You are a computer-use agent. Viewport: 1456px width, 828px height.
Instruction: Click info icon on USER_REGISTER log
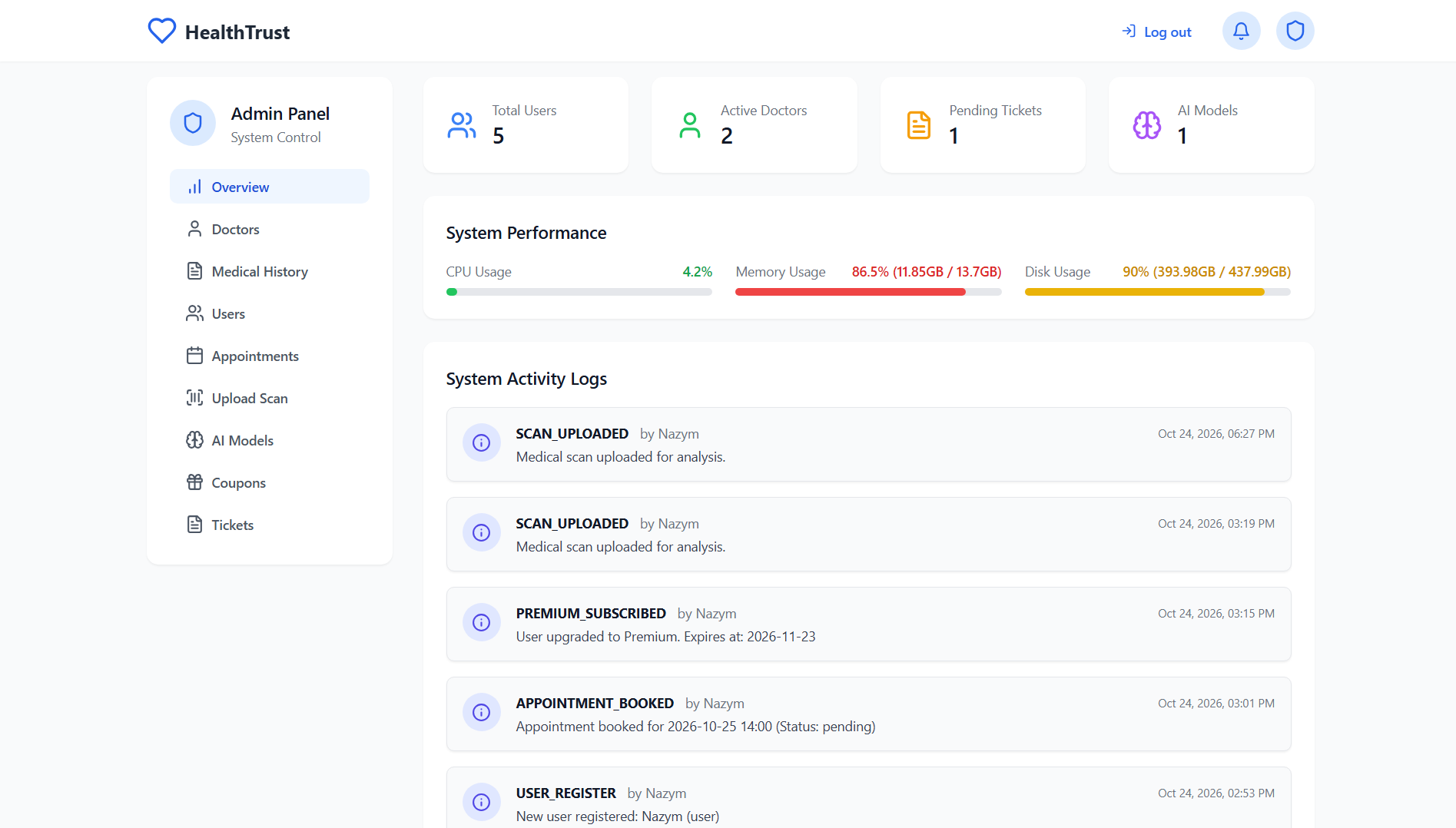coord(482,803)
